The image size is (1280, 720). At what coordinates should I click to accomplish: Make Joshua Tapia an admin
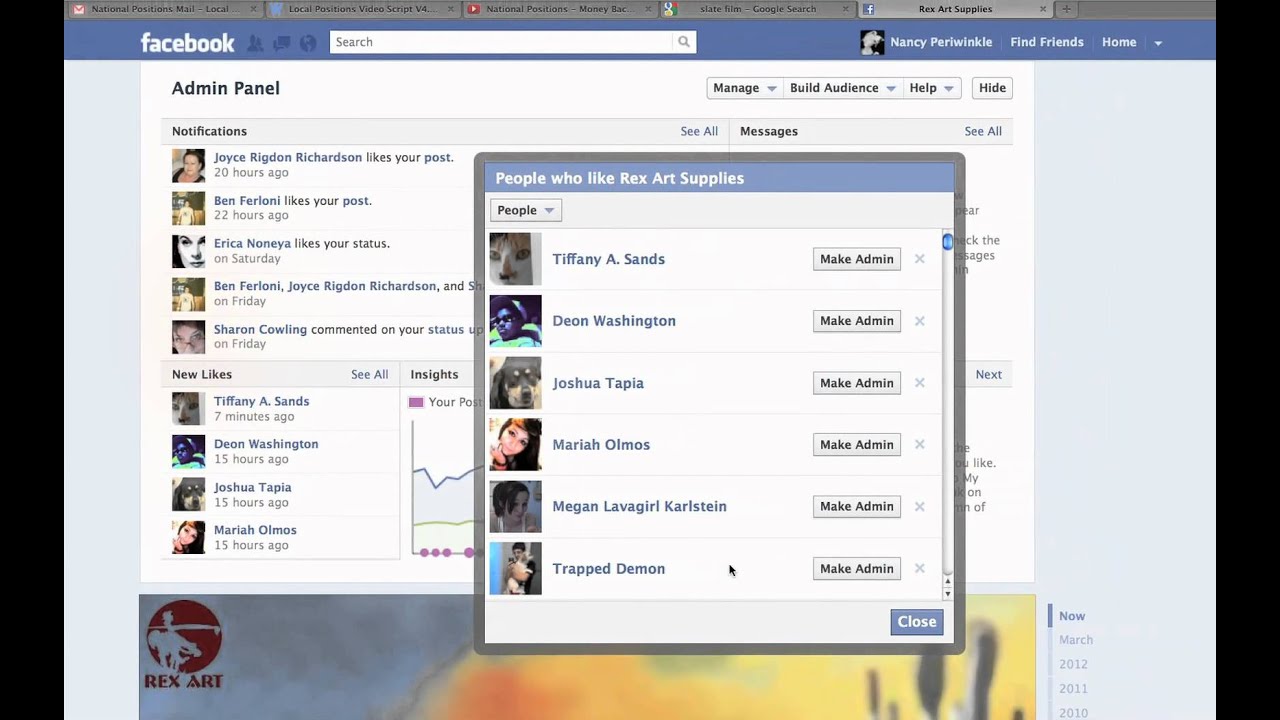pyautogui.click(x=856, y=383)
